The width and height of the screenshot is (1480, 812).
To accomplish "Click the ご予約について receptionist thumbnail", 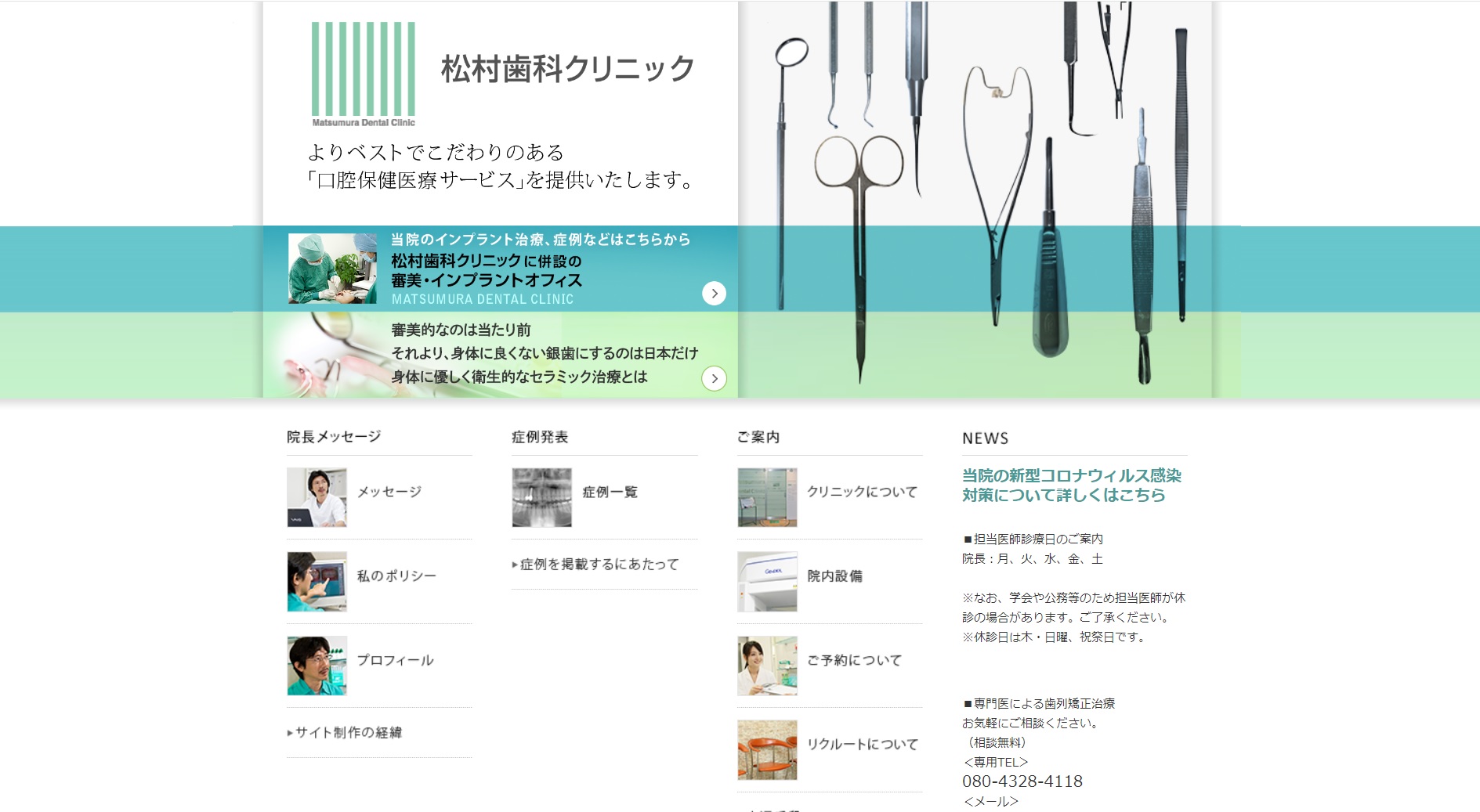I will coord(767,666).
